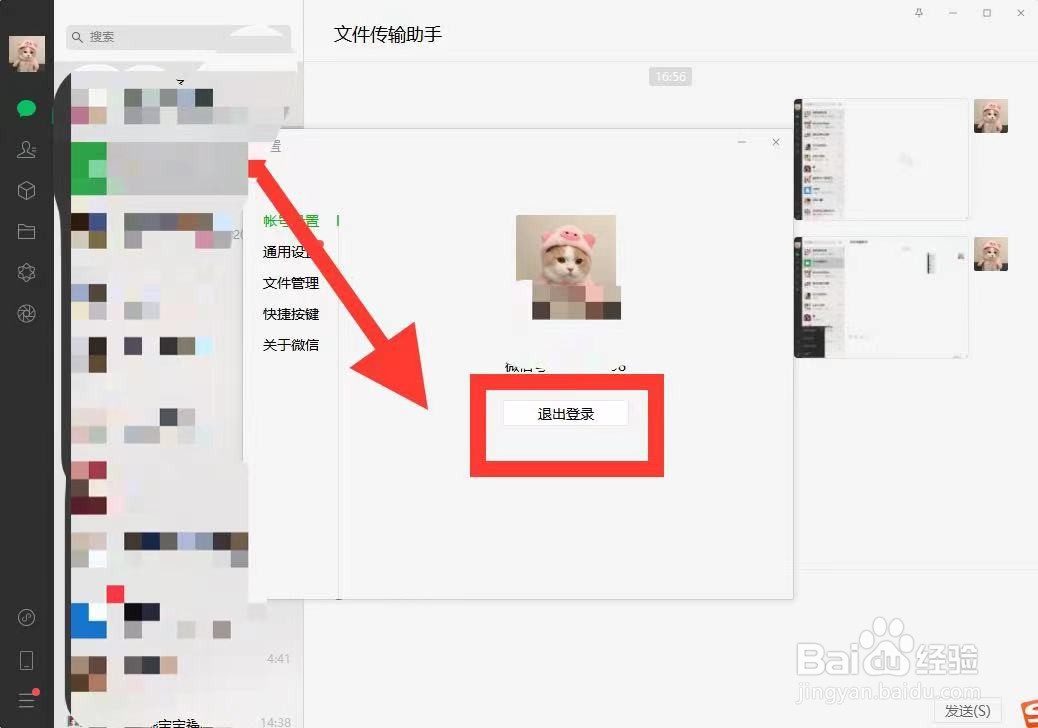The height and width of the screenshot is (728, 1038).
Task: Select the 通用设置 settings tab
Action: point(291,252)
